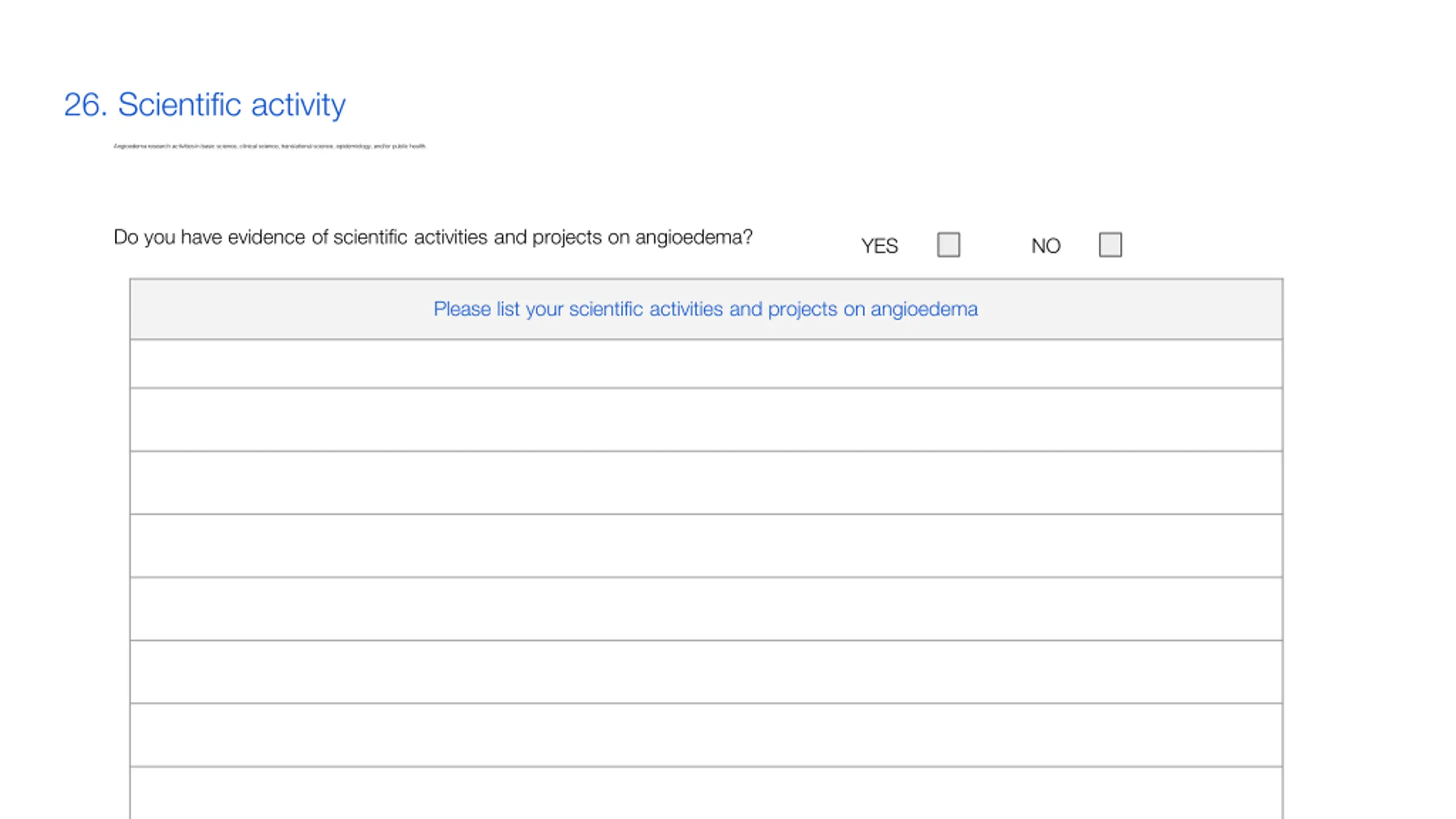Click the 'Please list your scientific activities' table header
The width and height of the screenshot is (1456, 819).
point(706,309)
